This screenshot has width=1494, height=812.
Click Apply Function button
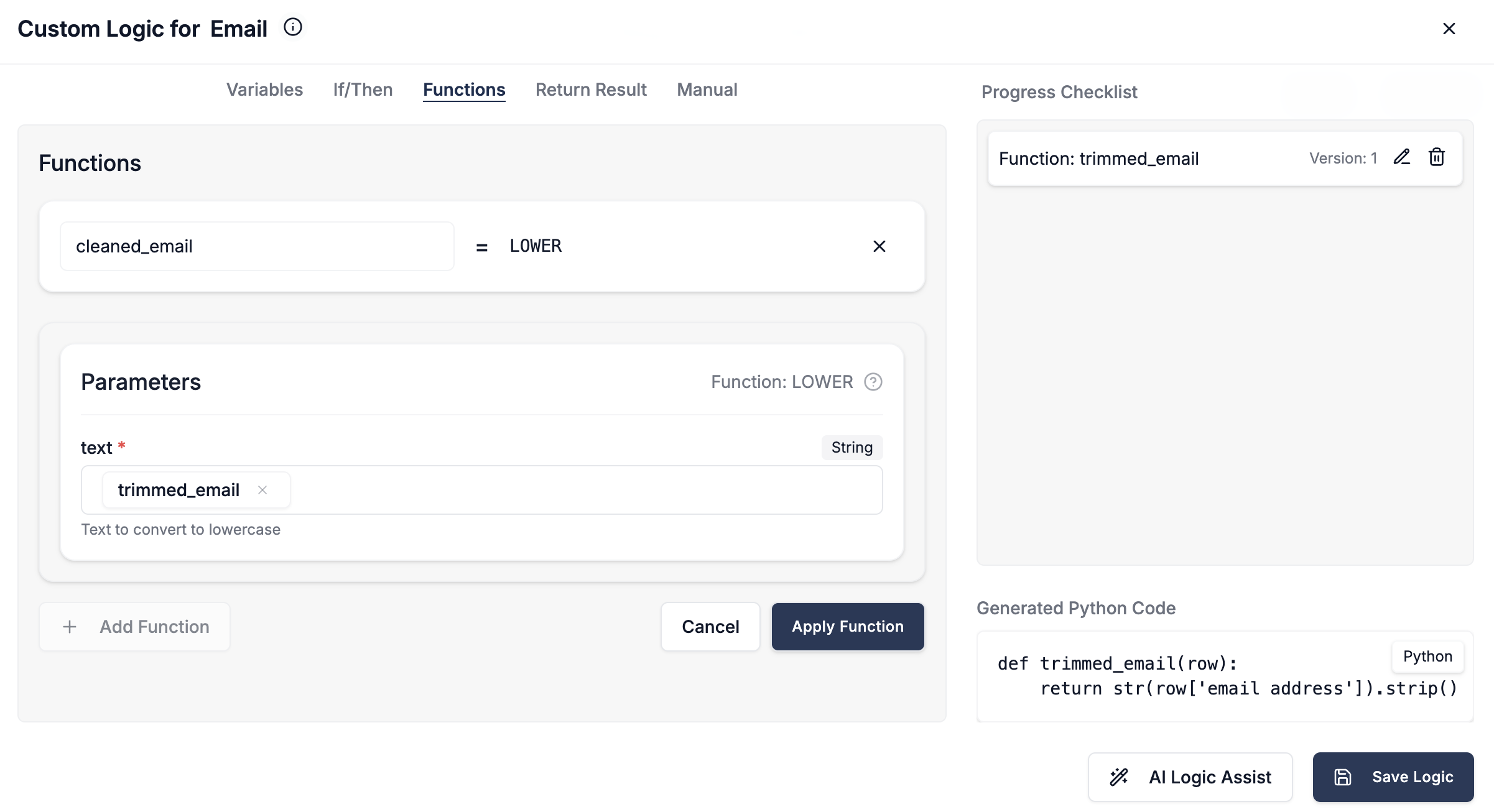848,627
